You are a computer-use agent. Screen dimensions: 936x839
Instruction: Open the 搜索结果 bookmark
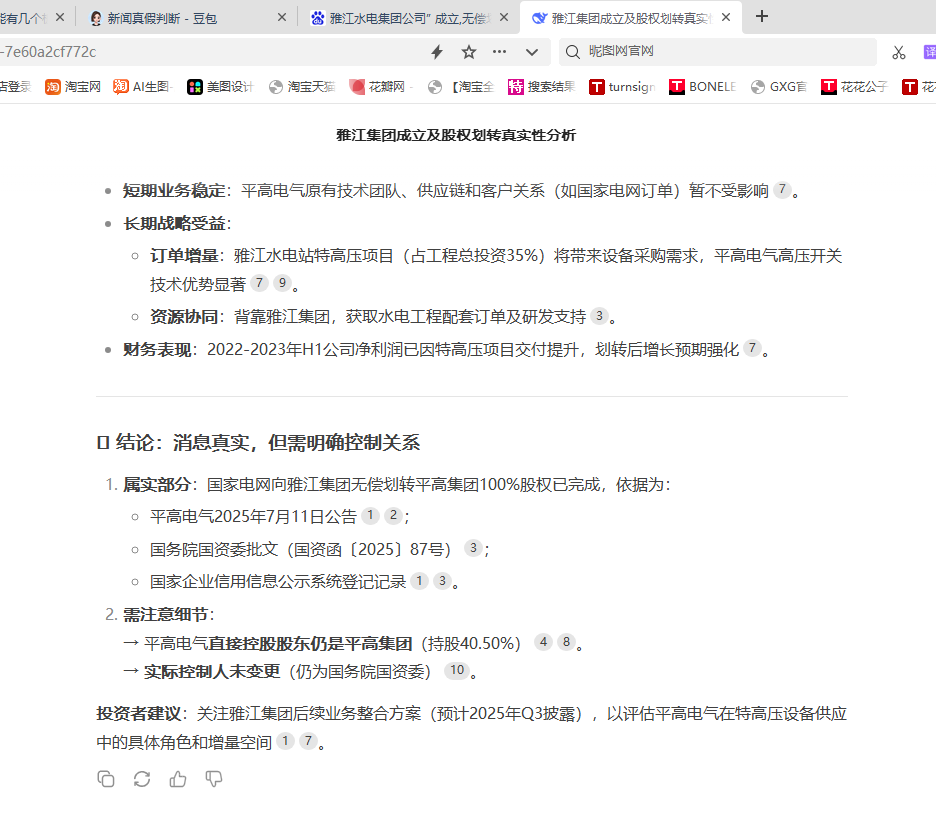coord(541,87)
